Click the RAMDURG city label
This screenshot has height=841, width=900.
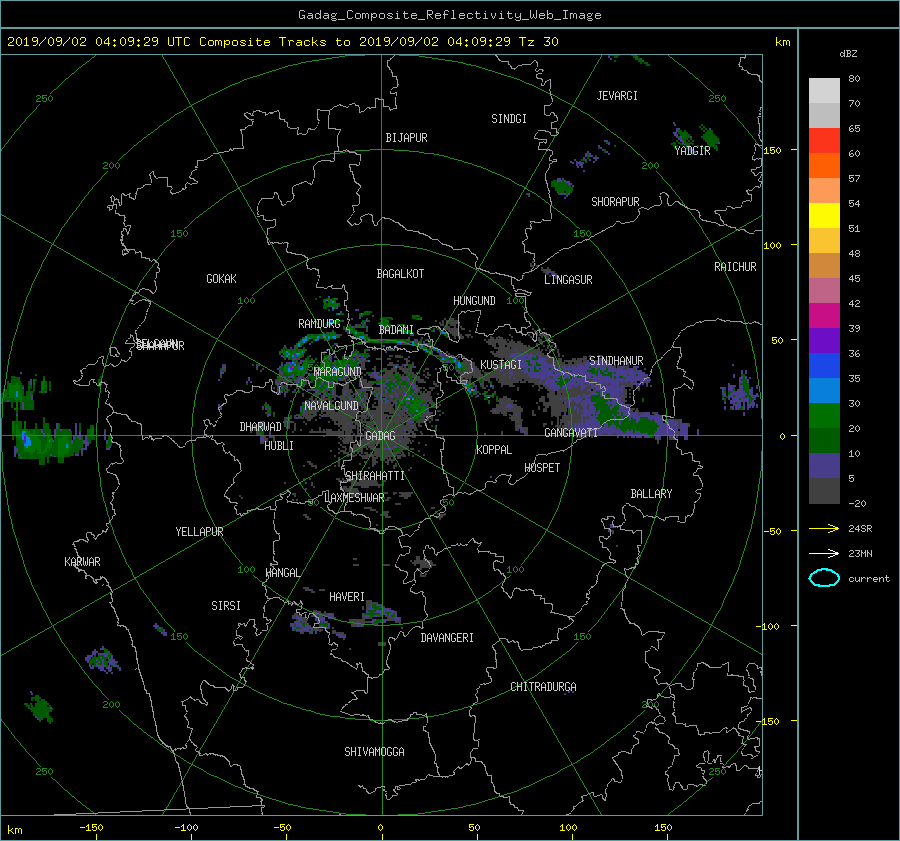(319, 324)
